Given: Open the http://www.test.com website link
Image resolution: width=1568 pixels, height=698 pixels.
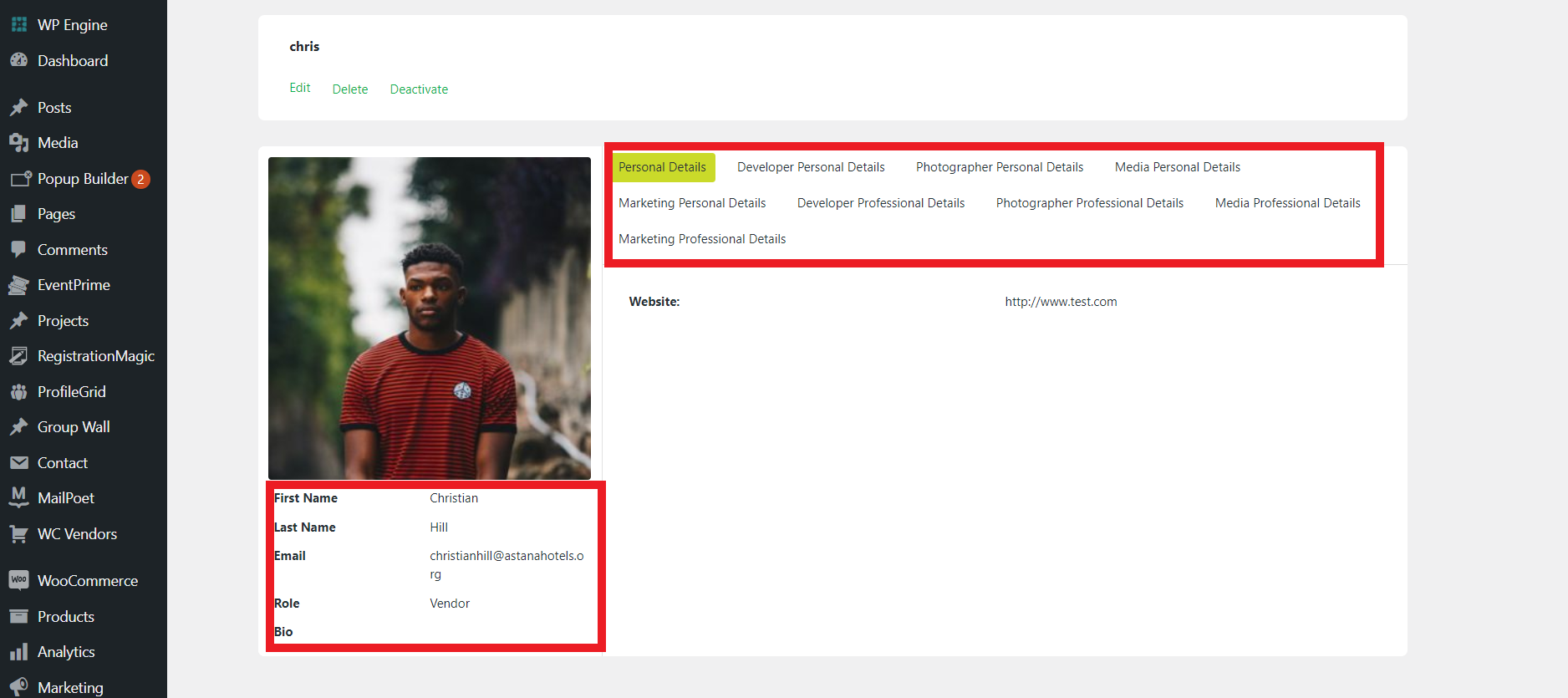Looking at the screenshot, I should pos(1061,302).
